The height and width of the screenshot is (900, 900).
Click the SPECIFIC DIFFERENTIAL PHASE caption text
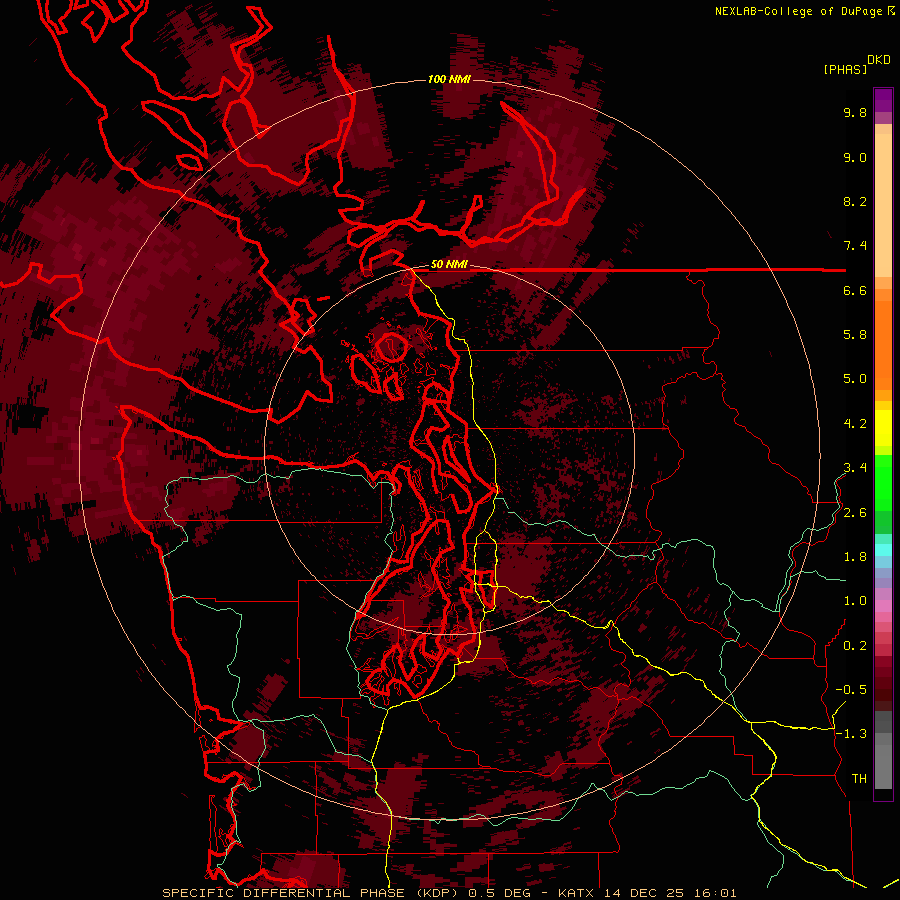tap(285, 893)
